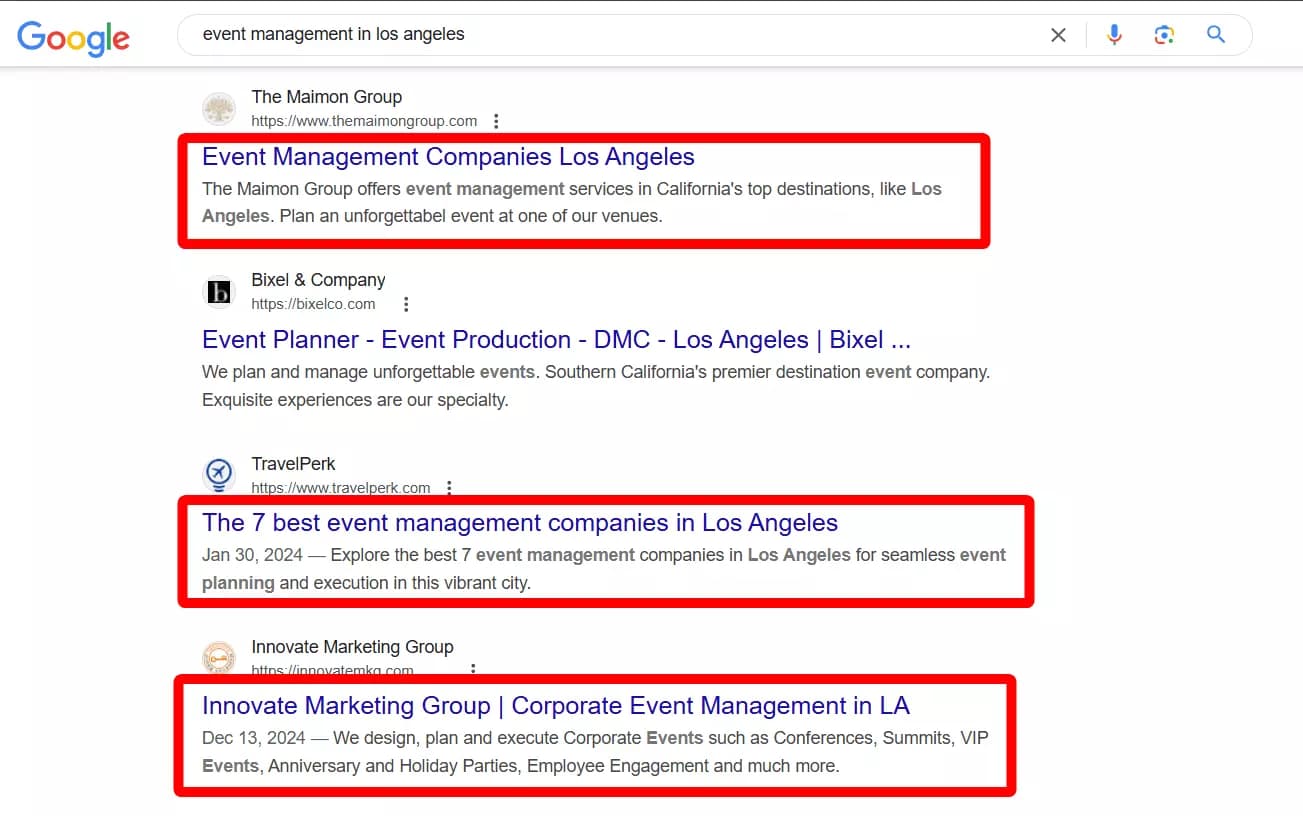1303x816 pixels.
Task: Click the themaimongroup.com URL text
Action: (x=363, y=120)
